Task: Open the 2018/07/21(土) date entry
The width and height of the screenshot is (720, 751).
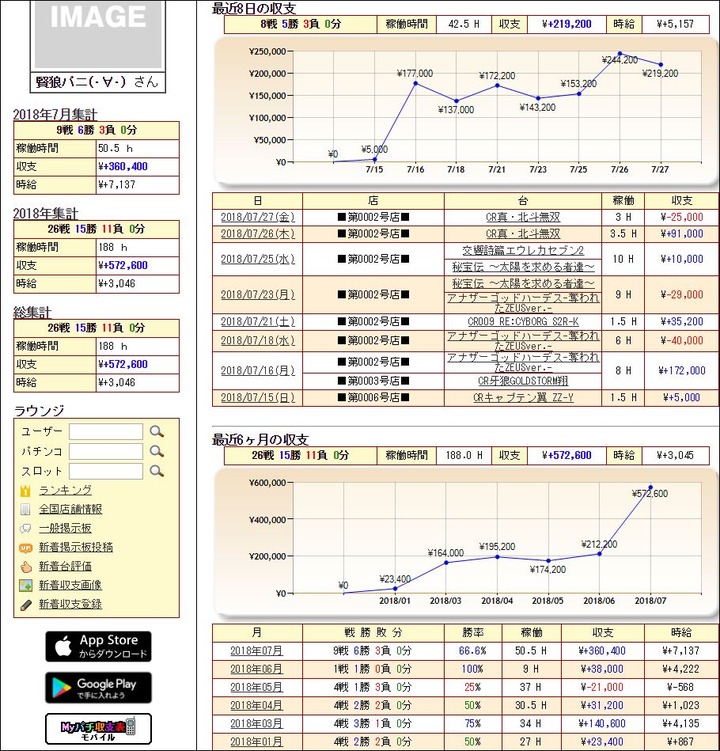Action: pyautogui.click(x=258, y=321)
